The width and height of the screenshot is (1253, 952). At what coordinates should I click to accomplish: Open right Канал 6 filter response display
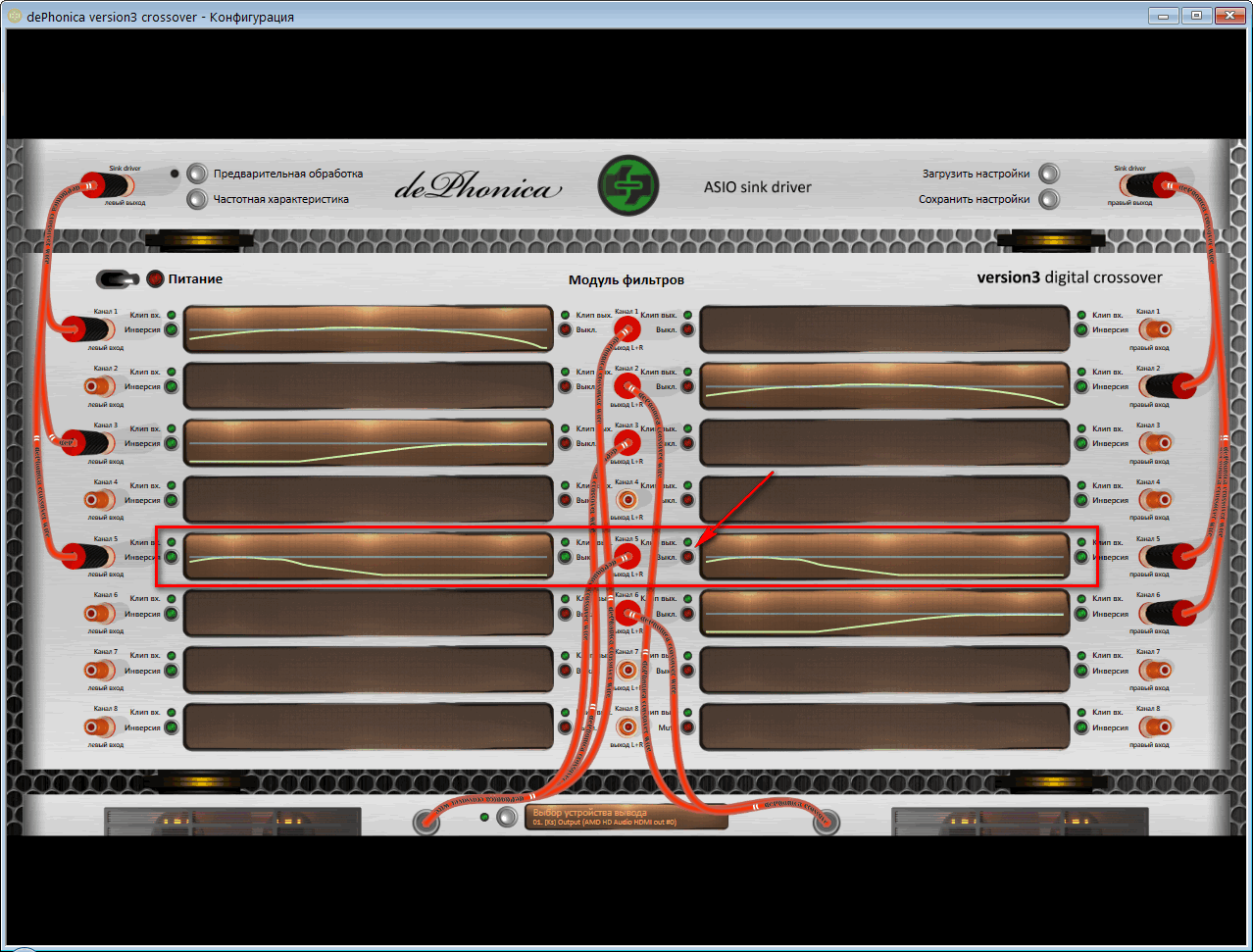coord(884,614)
